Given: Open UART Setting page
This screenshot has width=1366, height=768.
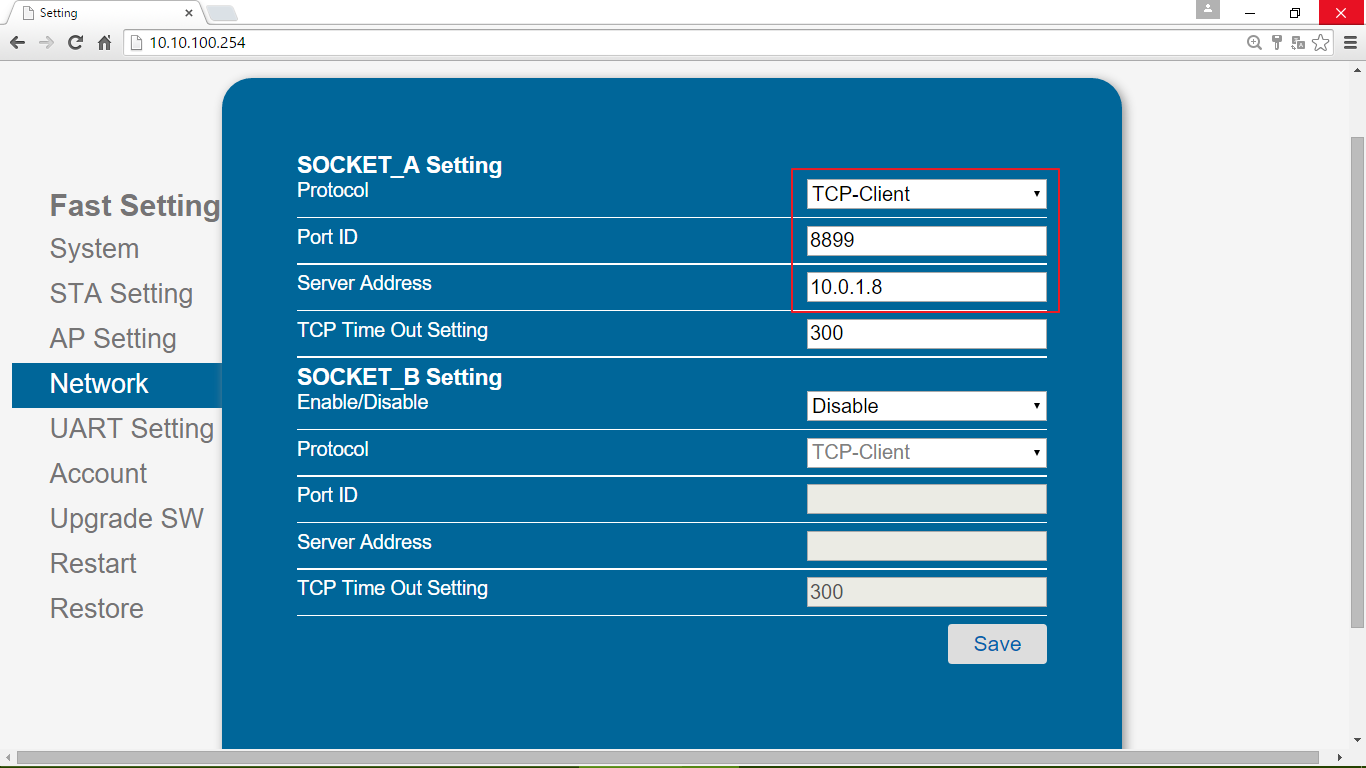Looking at the screenshot, I should 132,429.
